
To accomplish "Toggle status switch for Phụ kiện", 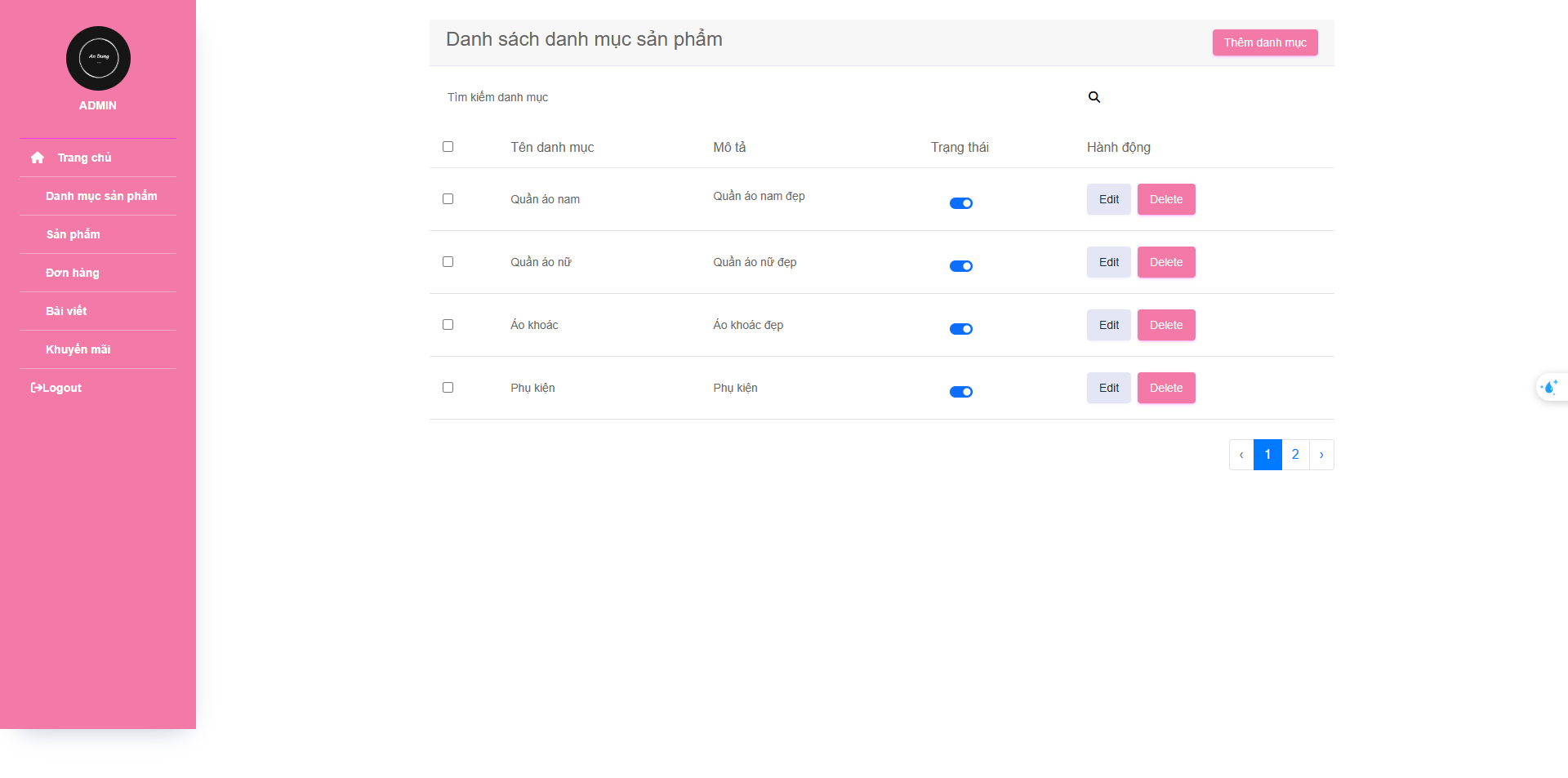I will [961, 392].
